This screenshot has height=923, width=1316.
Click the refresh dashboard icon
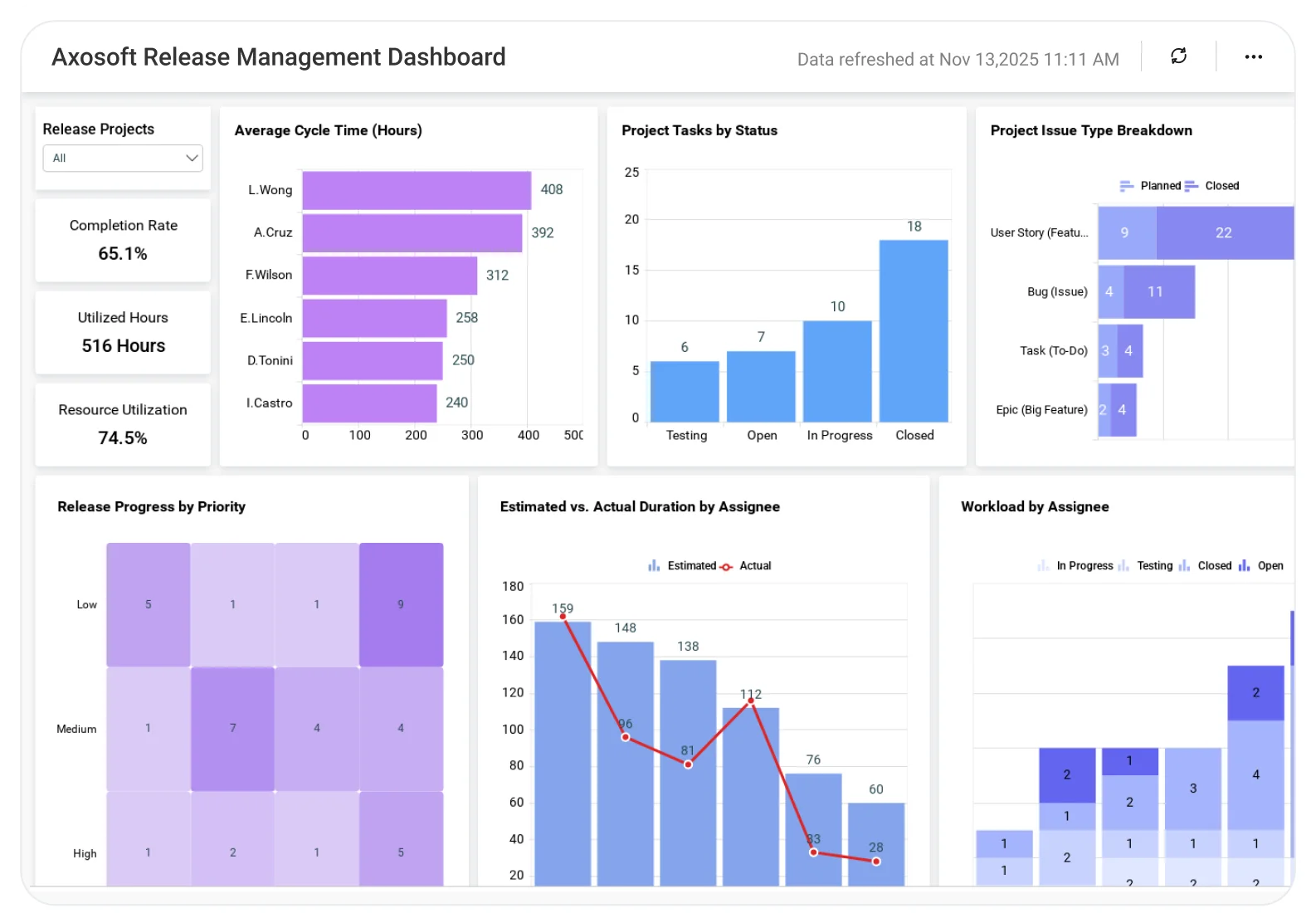1178,56
